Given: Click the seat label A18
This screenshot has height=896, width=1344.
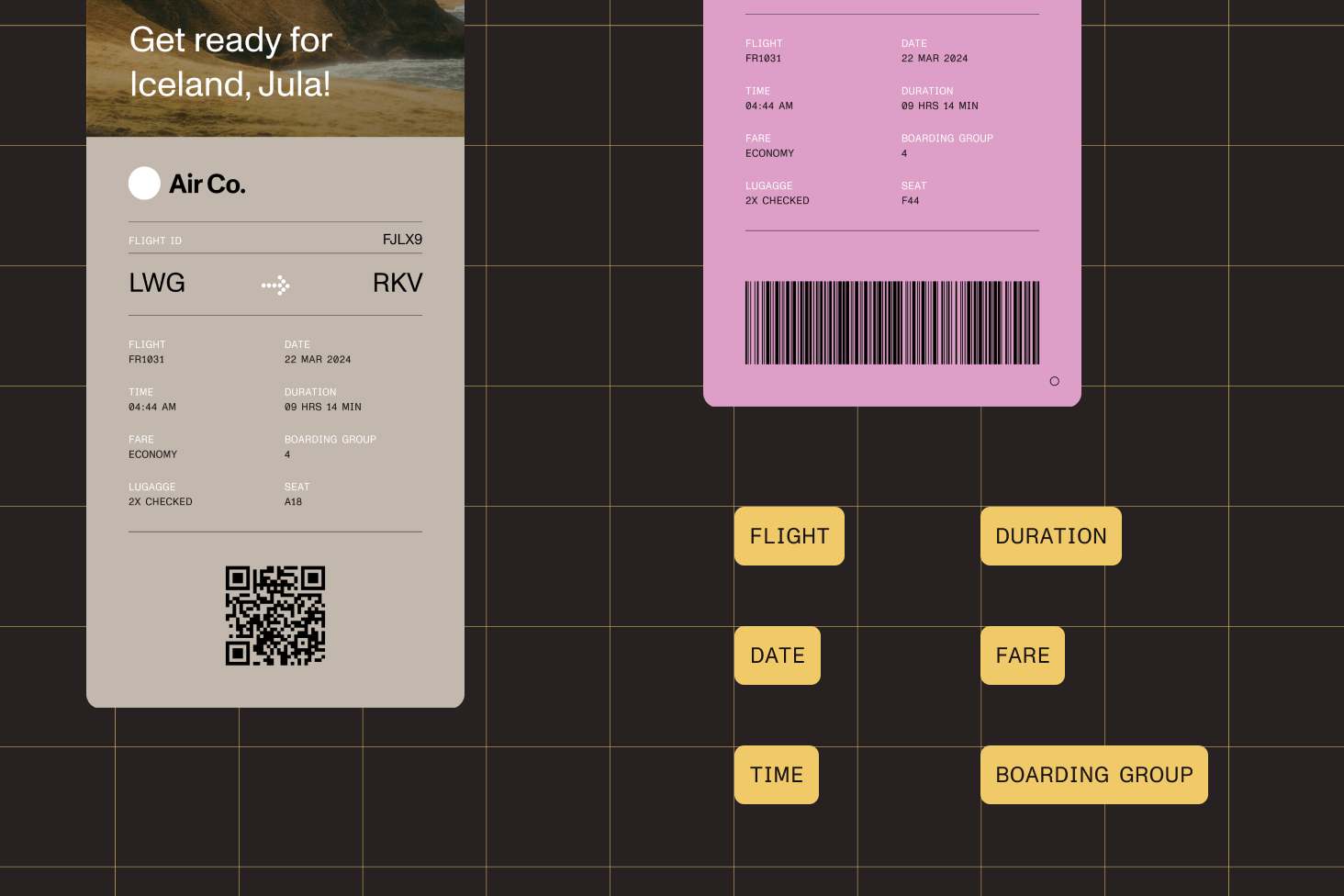Looking at the screenshot, I should 294,501.
